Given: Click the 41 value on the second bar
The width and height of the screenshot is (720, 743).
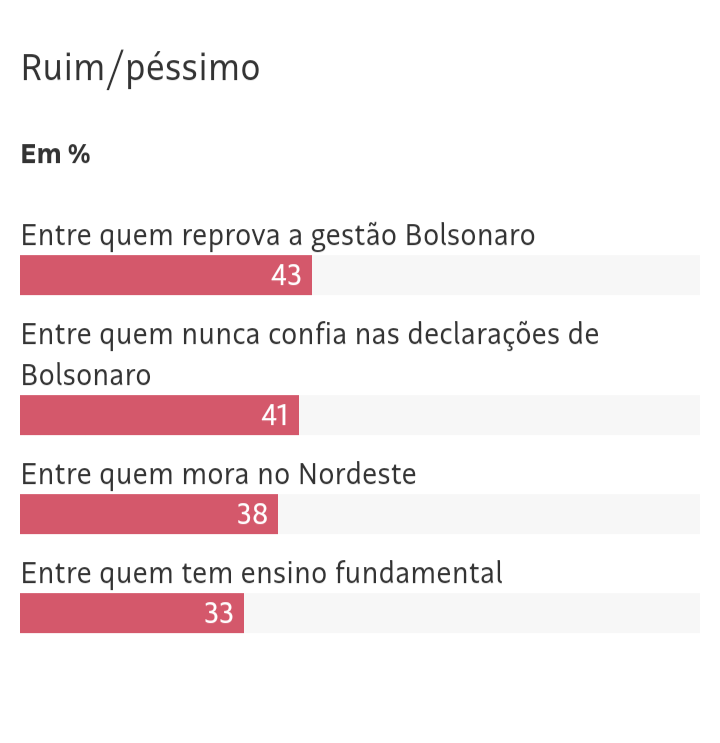Looking at the screenshot, I should click(275, 415).
